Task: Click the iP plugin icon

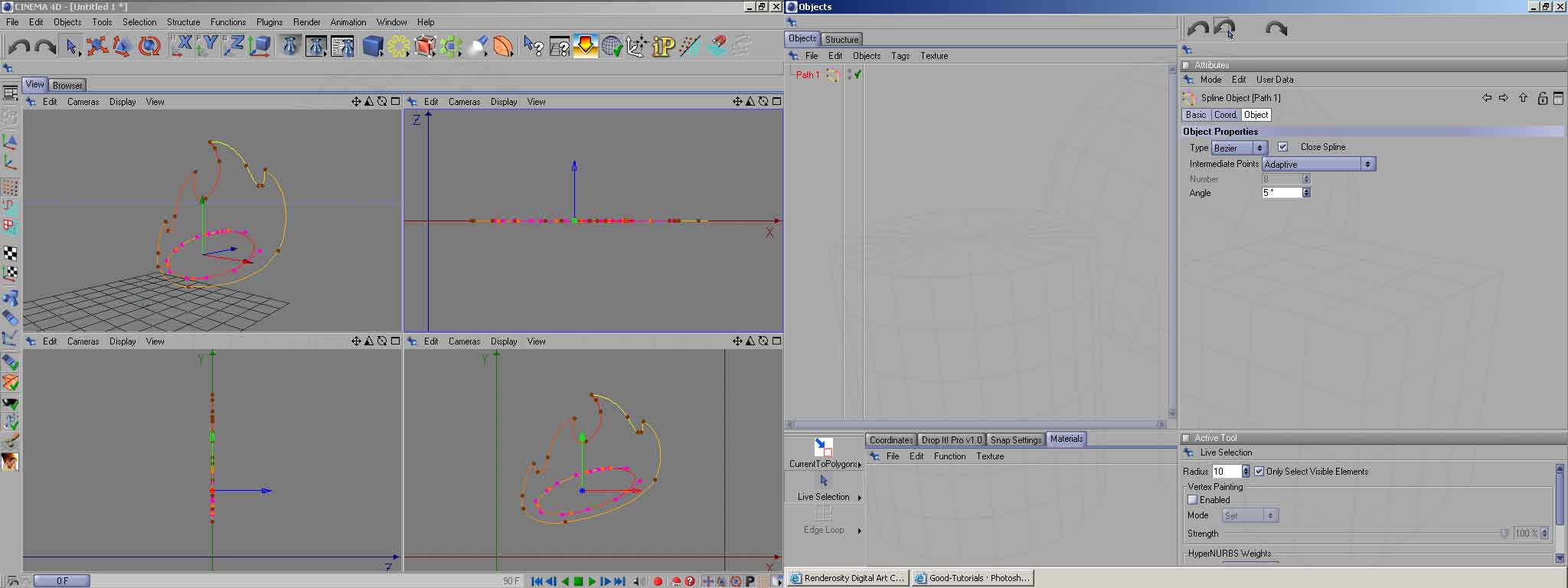Action: point(663,47)
